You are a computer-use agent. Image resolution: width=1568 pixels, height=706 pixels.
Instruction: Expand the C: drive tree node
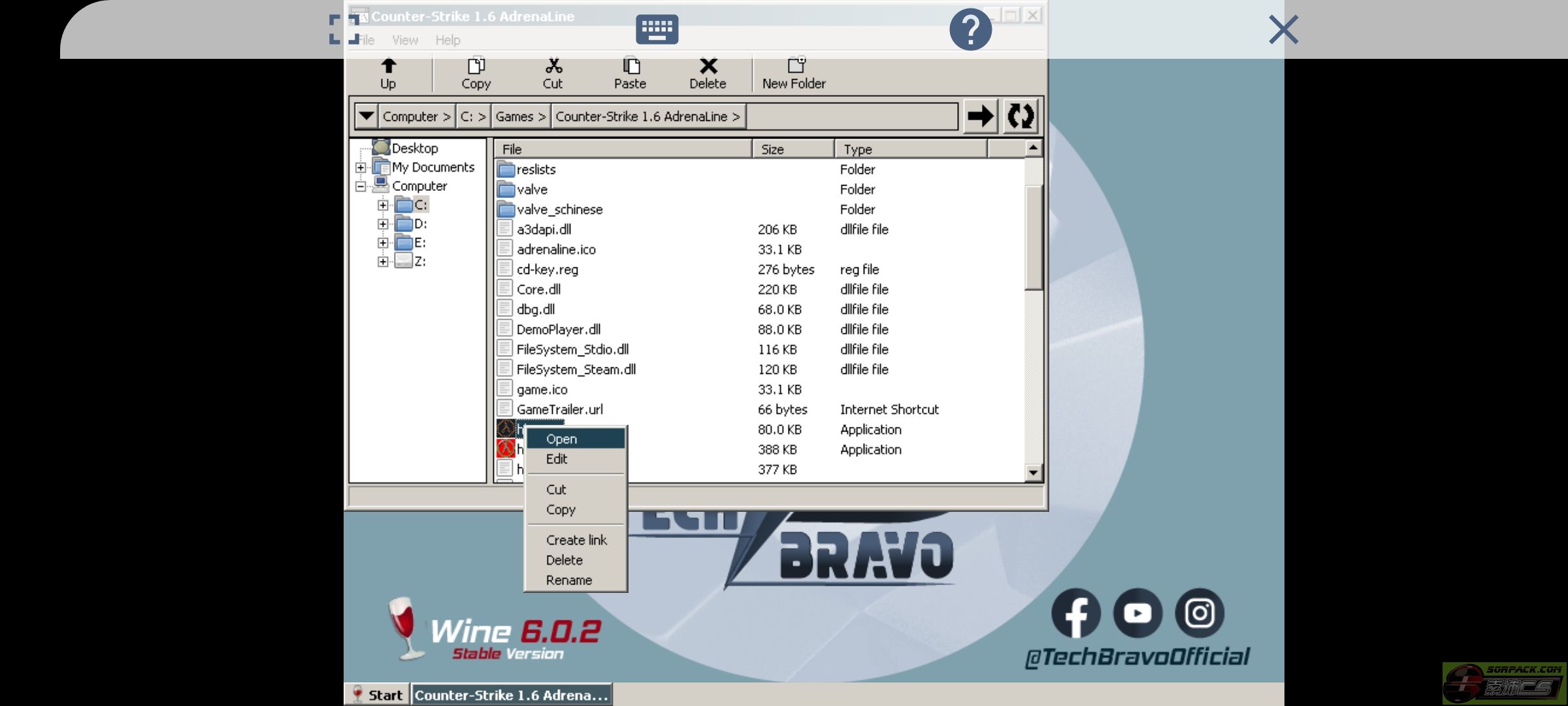383,205
